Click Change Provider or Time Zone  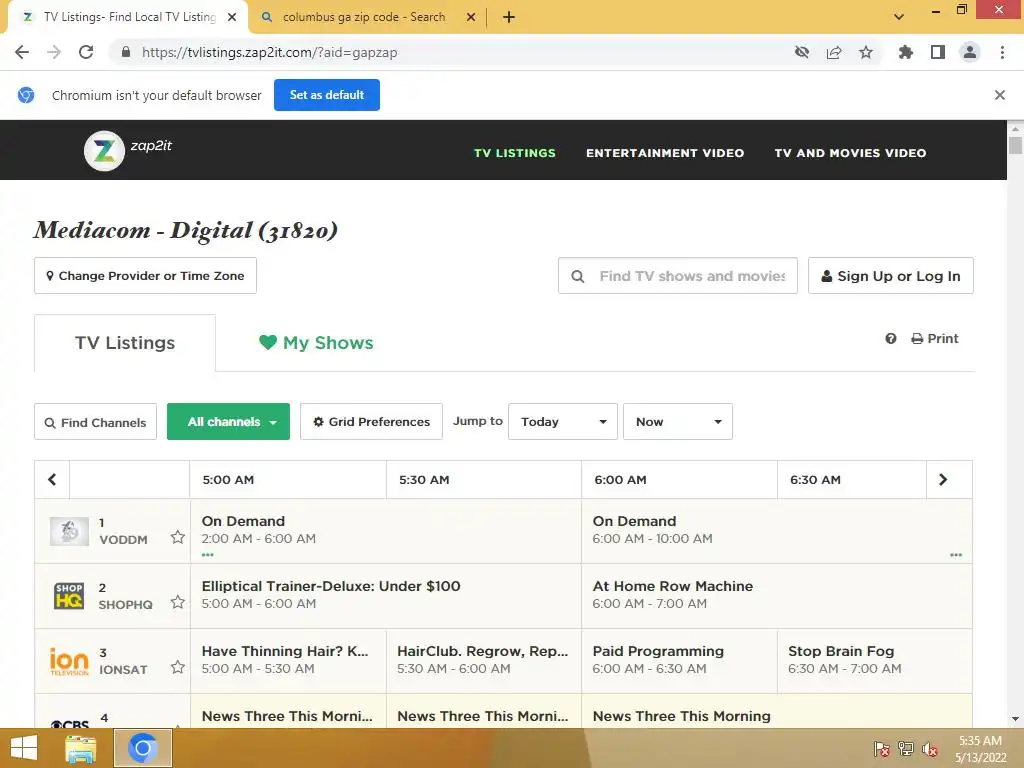[x=145, y=276]
